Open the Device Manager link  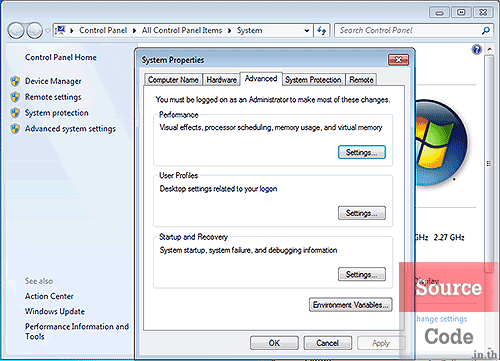point(53,81)
